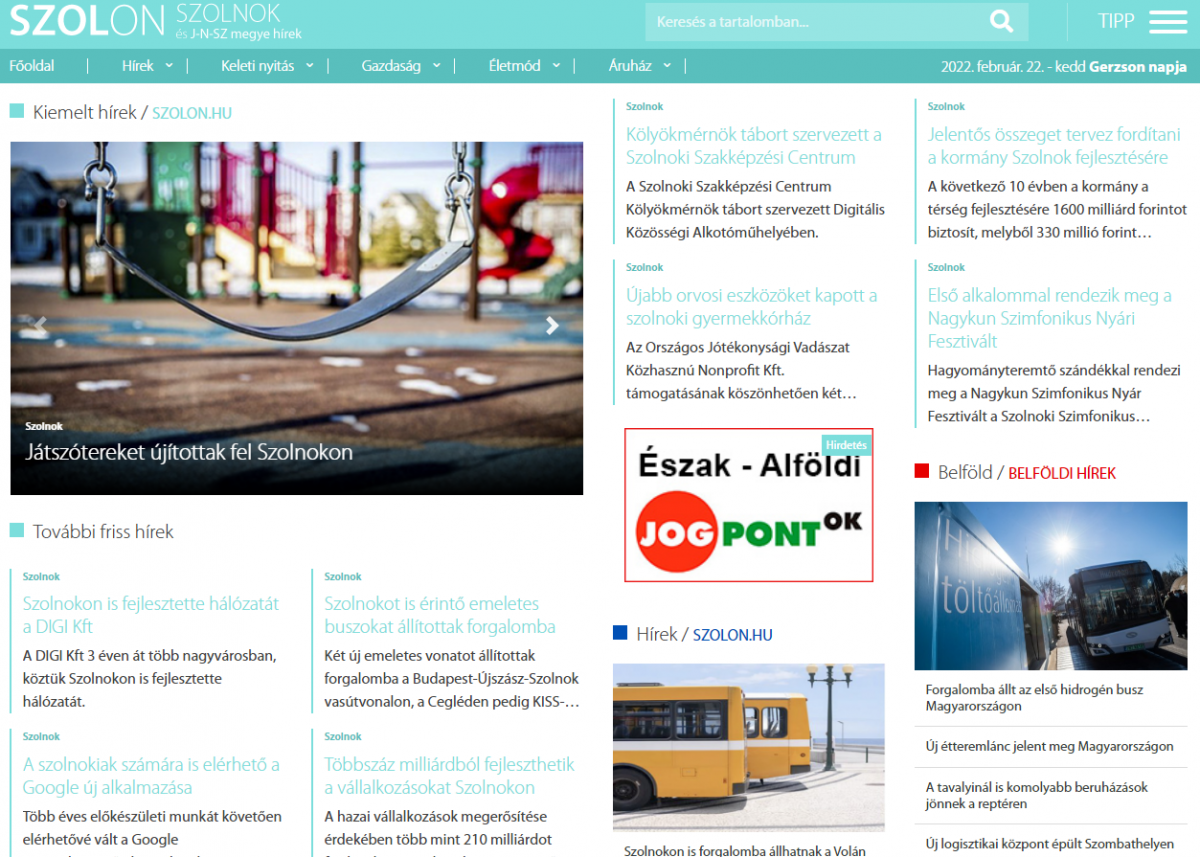This screenshot has width=1200, height=857.
Task: Click the Észak-Alföldi JOGPONT advertisement banner
Action: tap(748, 505)
